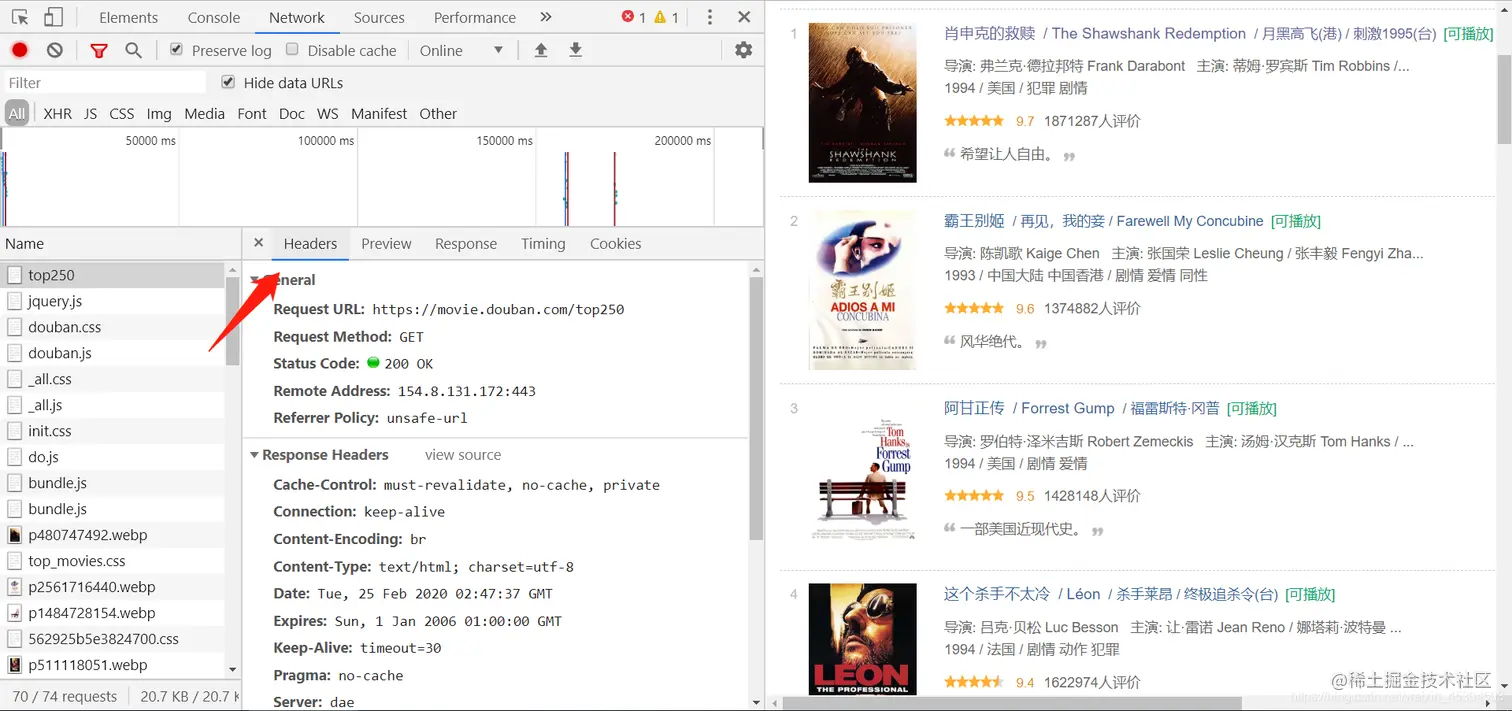
Task: Filter requests by Font
Action: 252,114
